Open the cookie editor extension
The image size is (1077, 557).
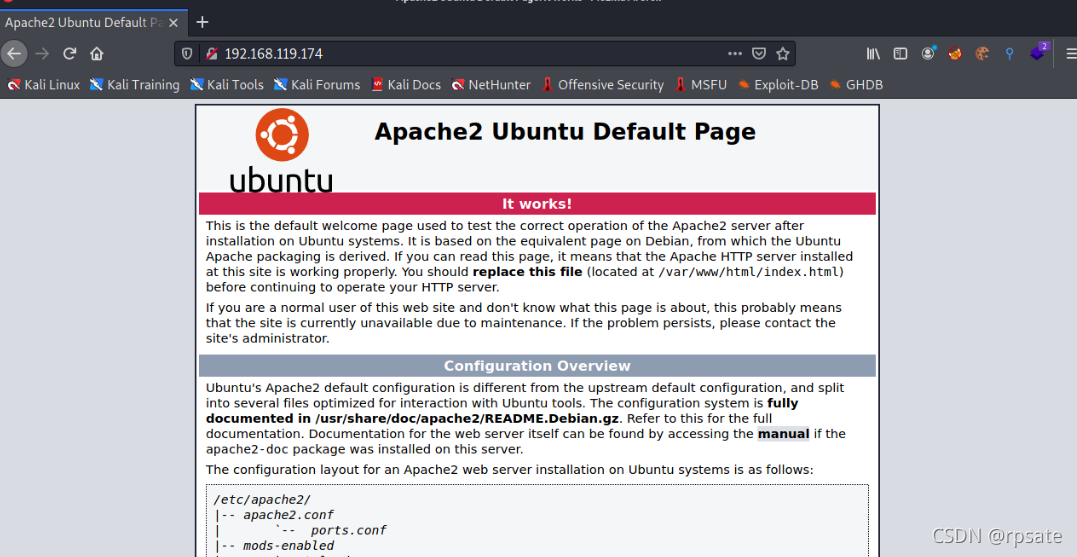(x=982, y=54)
